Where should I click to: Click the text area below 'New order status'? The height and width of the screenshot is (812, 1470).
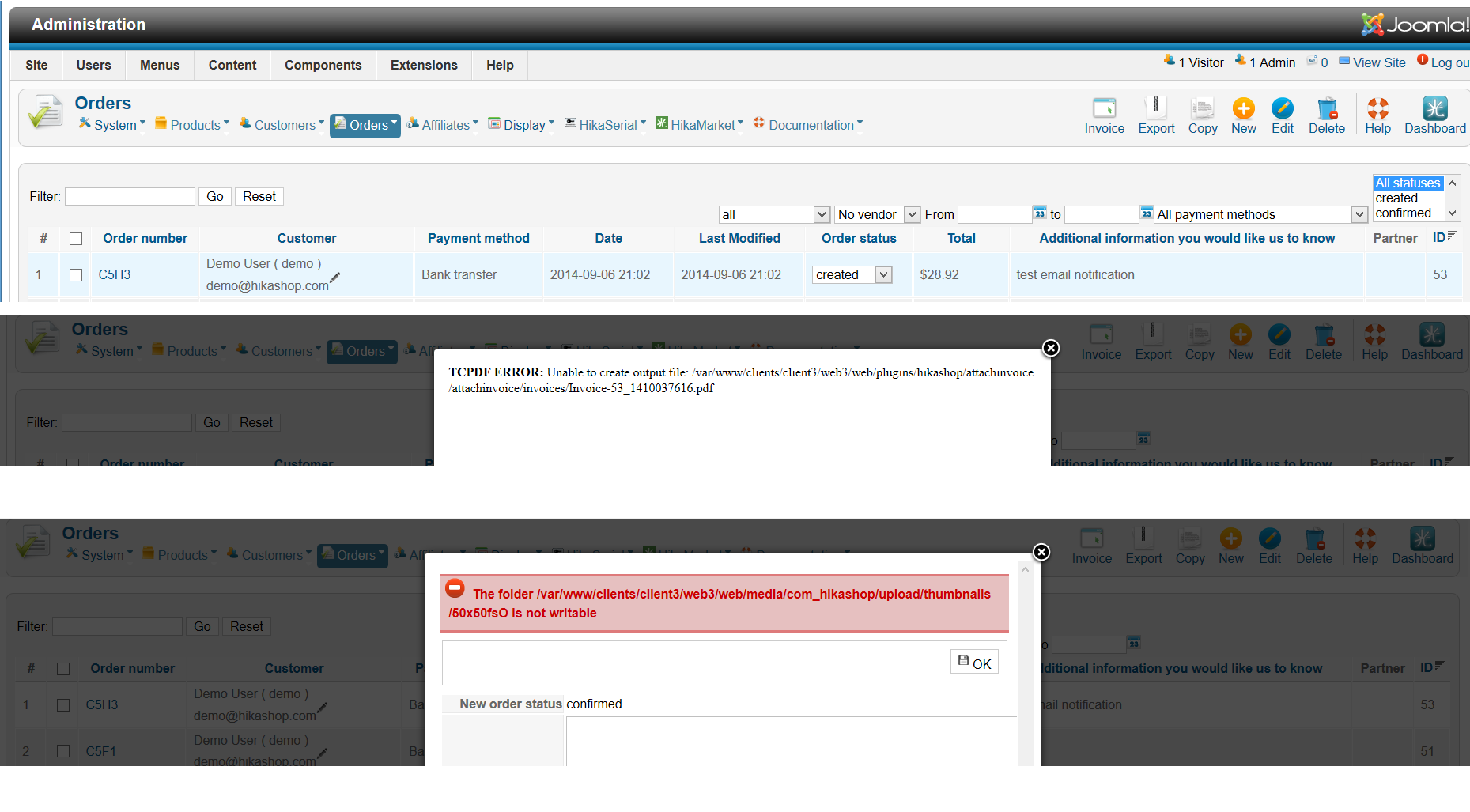792,741
